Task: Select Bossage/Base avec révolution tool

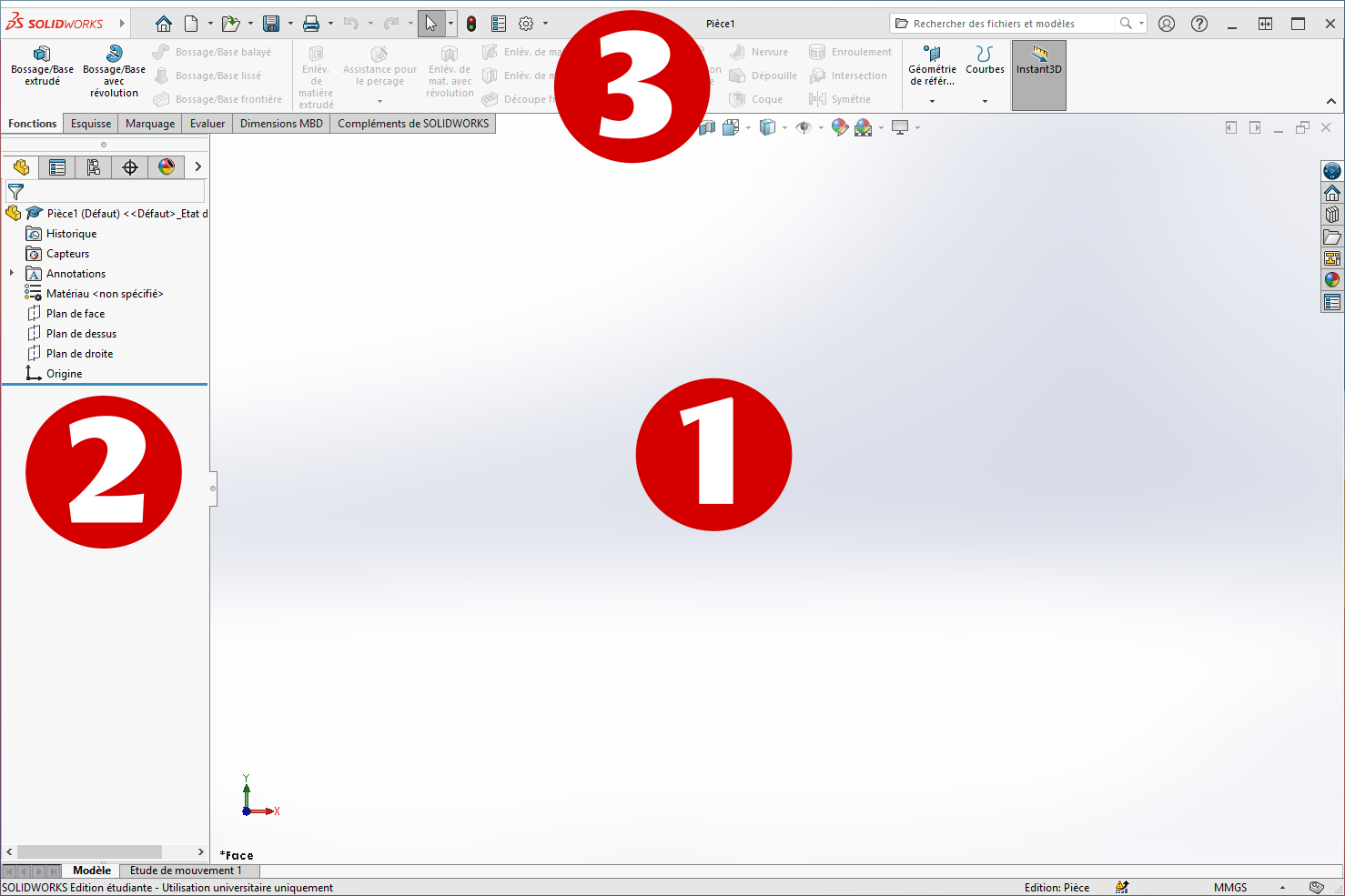Action: (114, 69)
